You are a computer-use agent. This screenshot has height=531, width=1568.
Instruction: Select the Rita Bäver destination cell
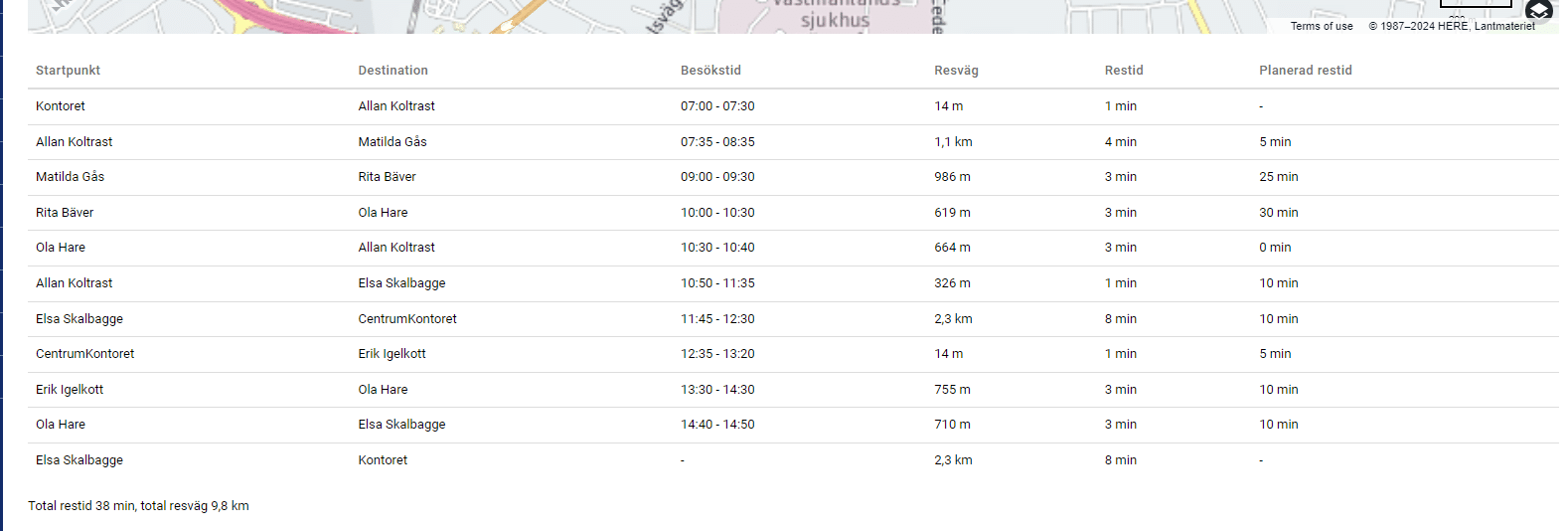pyautogui.click(x=387, y=177)
